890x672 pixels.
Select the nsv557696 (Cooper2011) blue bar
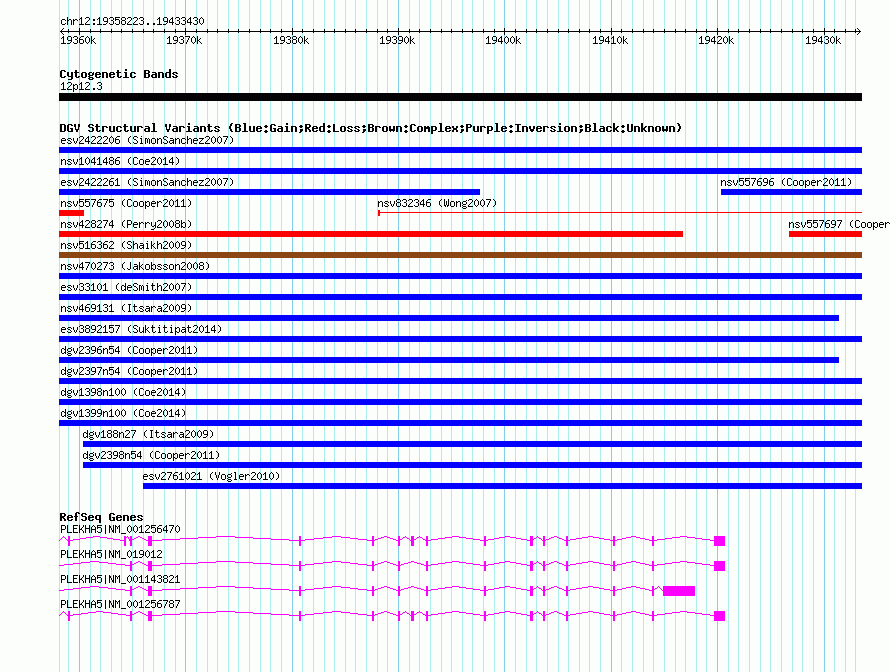(791, 192)
